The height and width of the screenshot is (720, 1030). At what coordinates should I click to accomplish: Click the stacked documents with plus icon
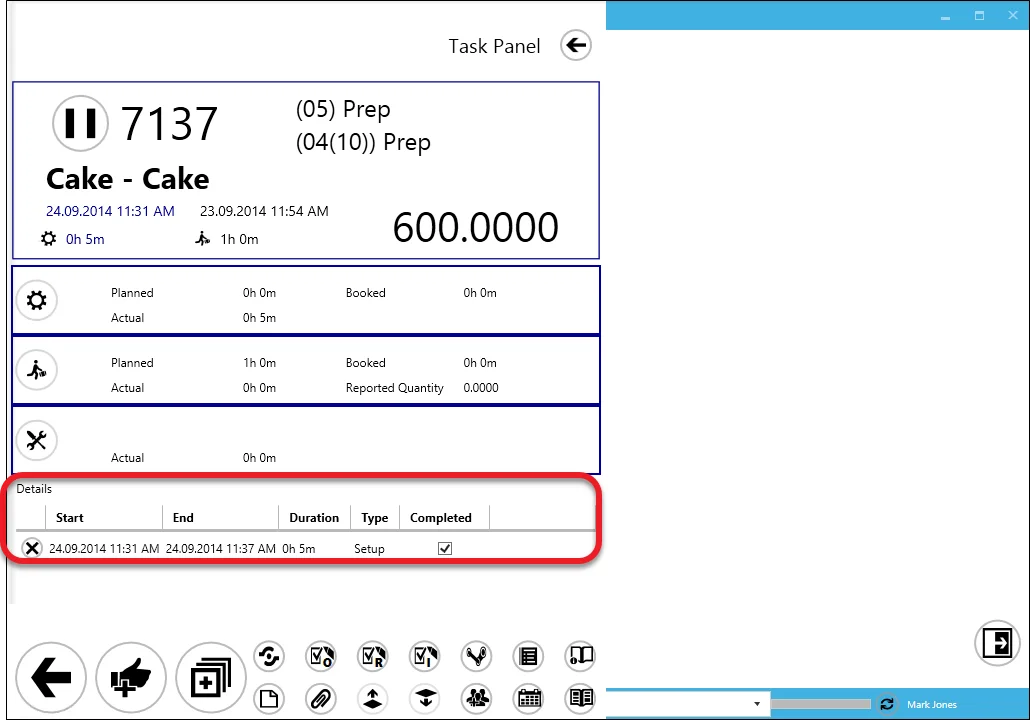pos(210,677)
